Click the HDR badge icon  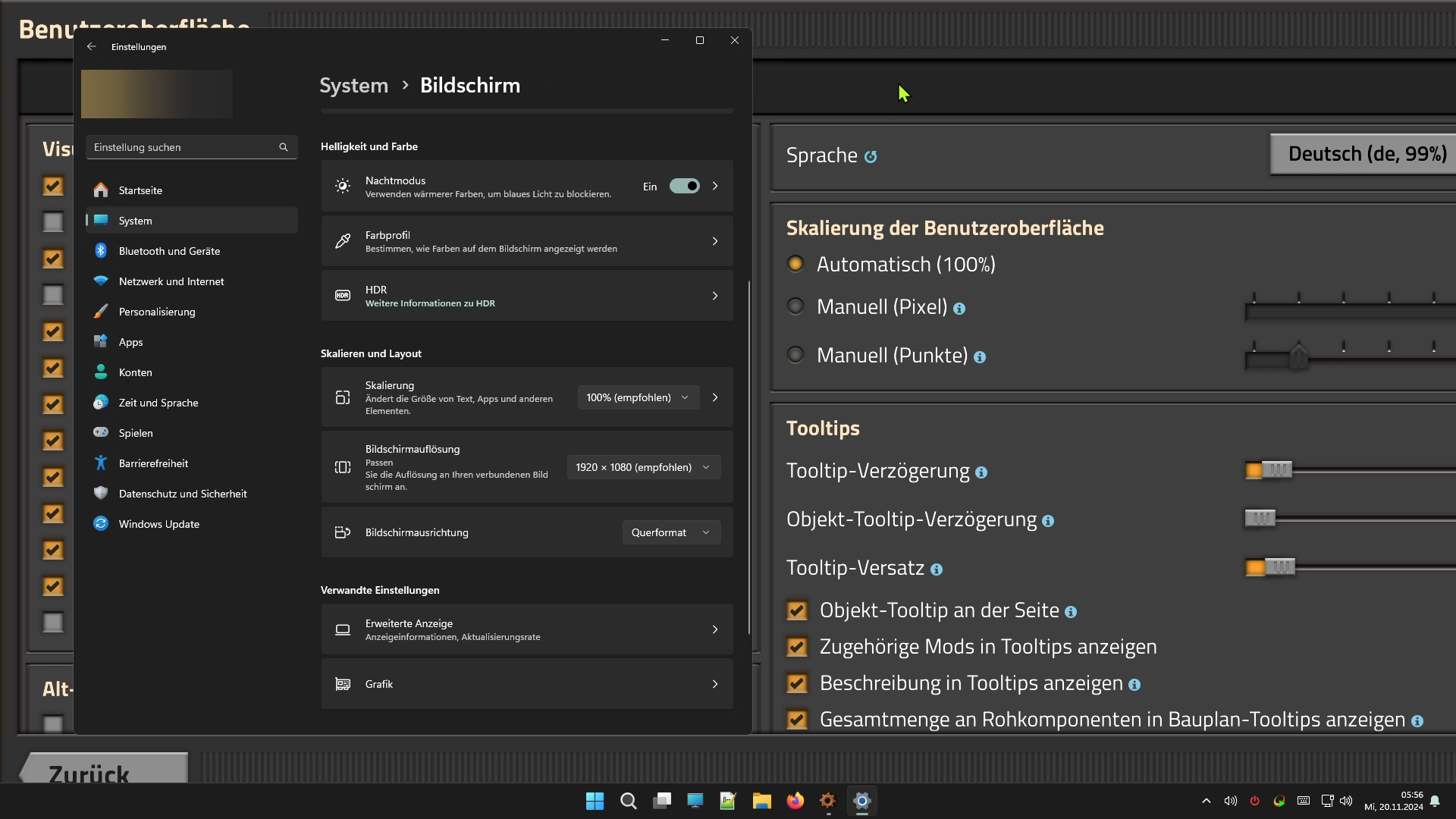click(343, 296)
